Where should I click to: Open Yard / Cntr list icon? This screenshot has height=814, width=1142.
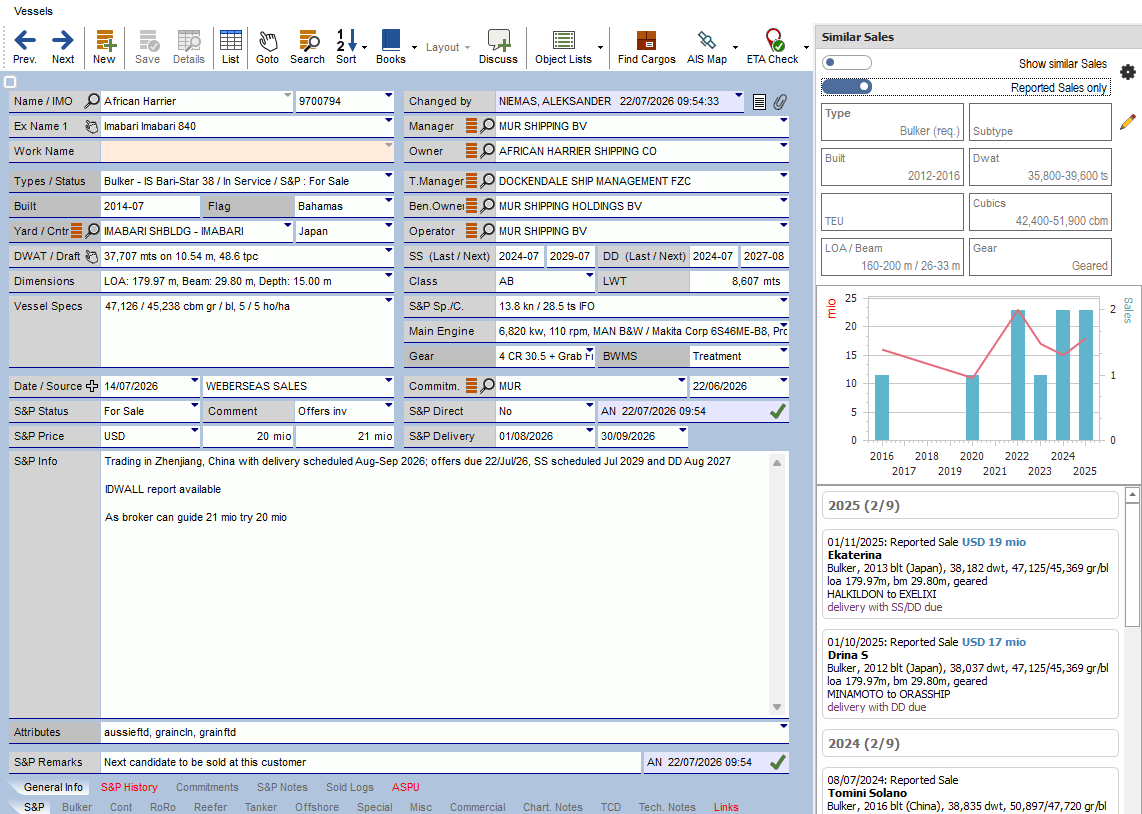point(76,231)
